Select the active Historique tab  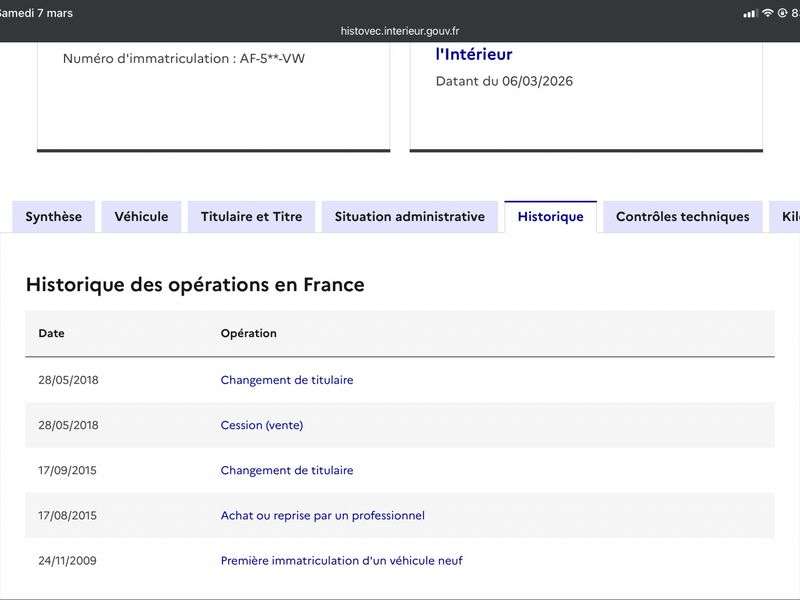tap(550, 217)
